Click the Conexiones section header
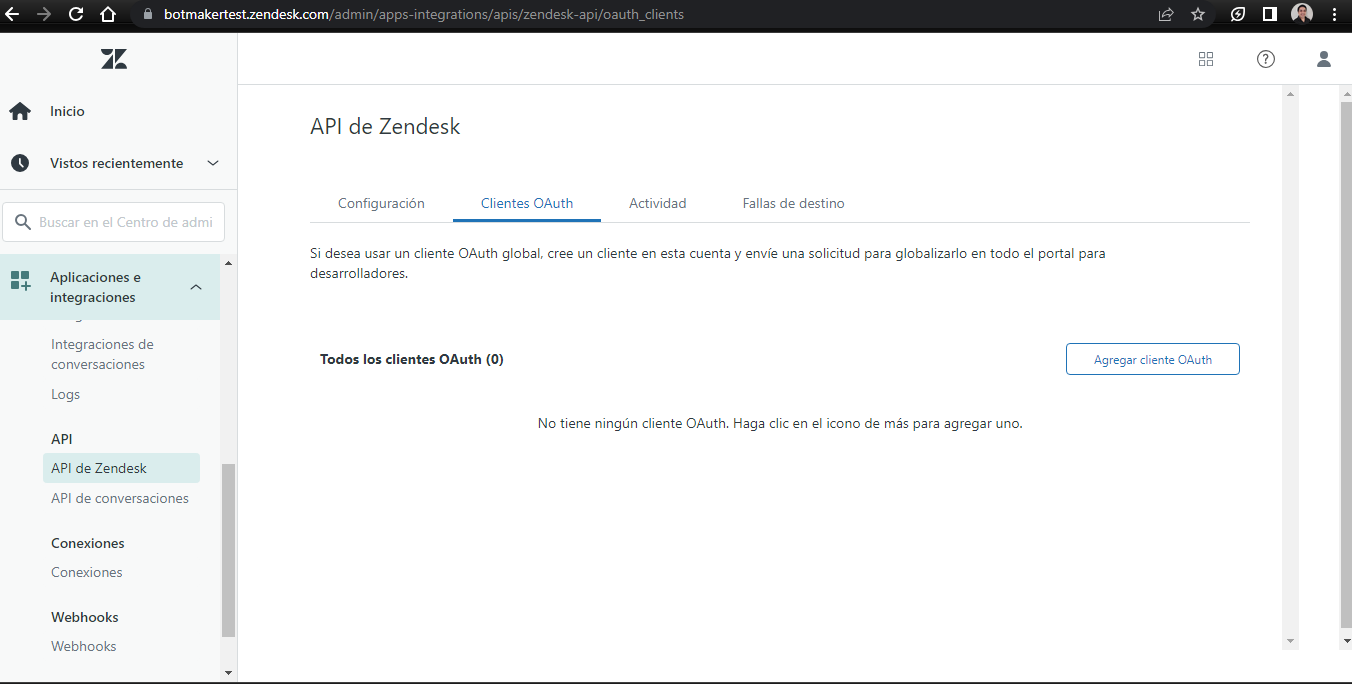This screenshot has width=1352, height=684. click(88, 543)
